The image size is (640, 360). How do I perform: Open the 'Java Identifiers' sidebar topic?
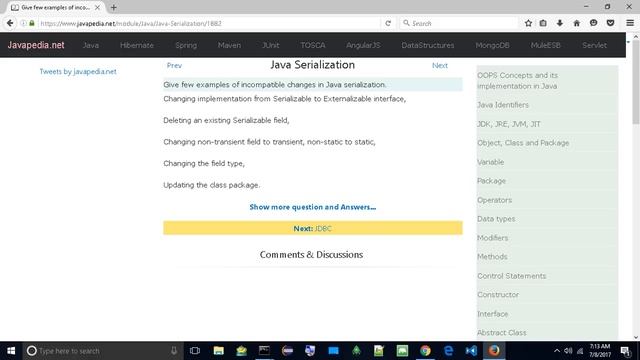click(x=503, y=105)
